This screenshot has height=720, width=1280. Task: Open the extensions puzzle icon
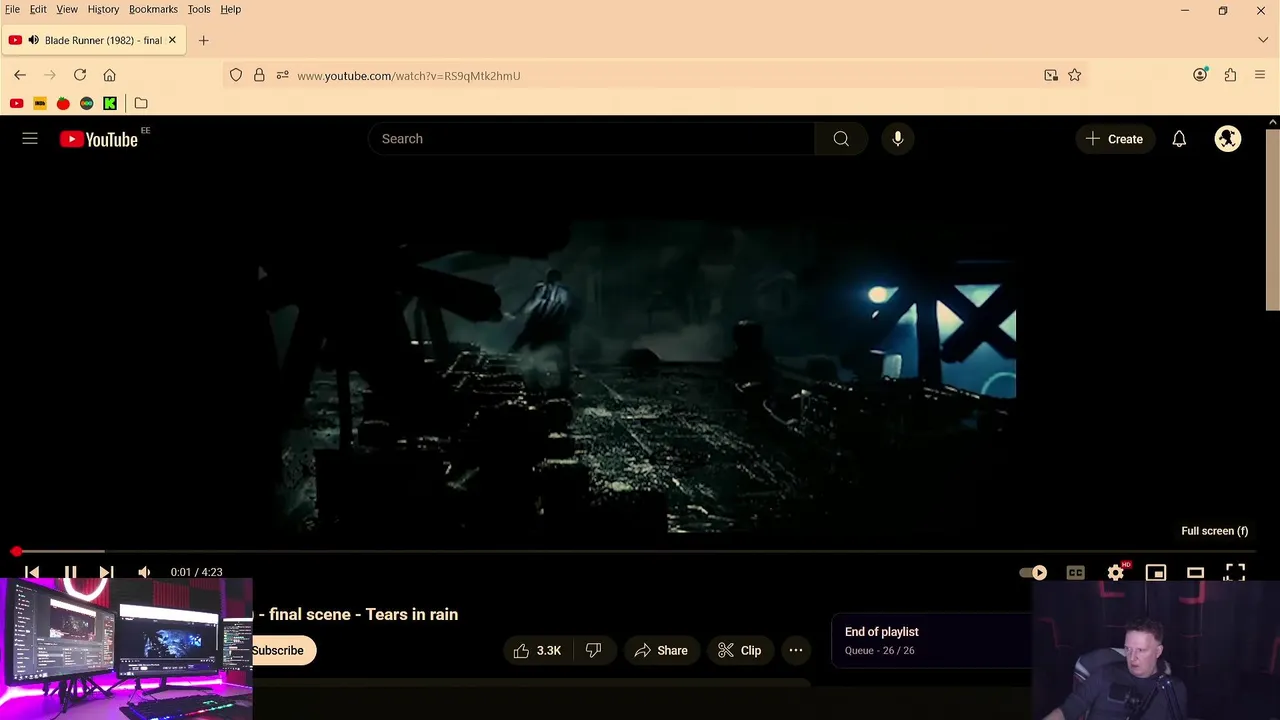pyautogui.click(x=1230, y=75)
